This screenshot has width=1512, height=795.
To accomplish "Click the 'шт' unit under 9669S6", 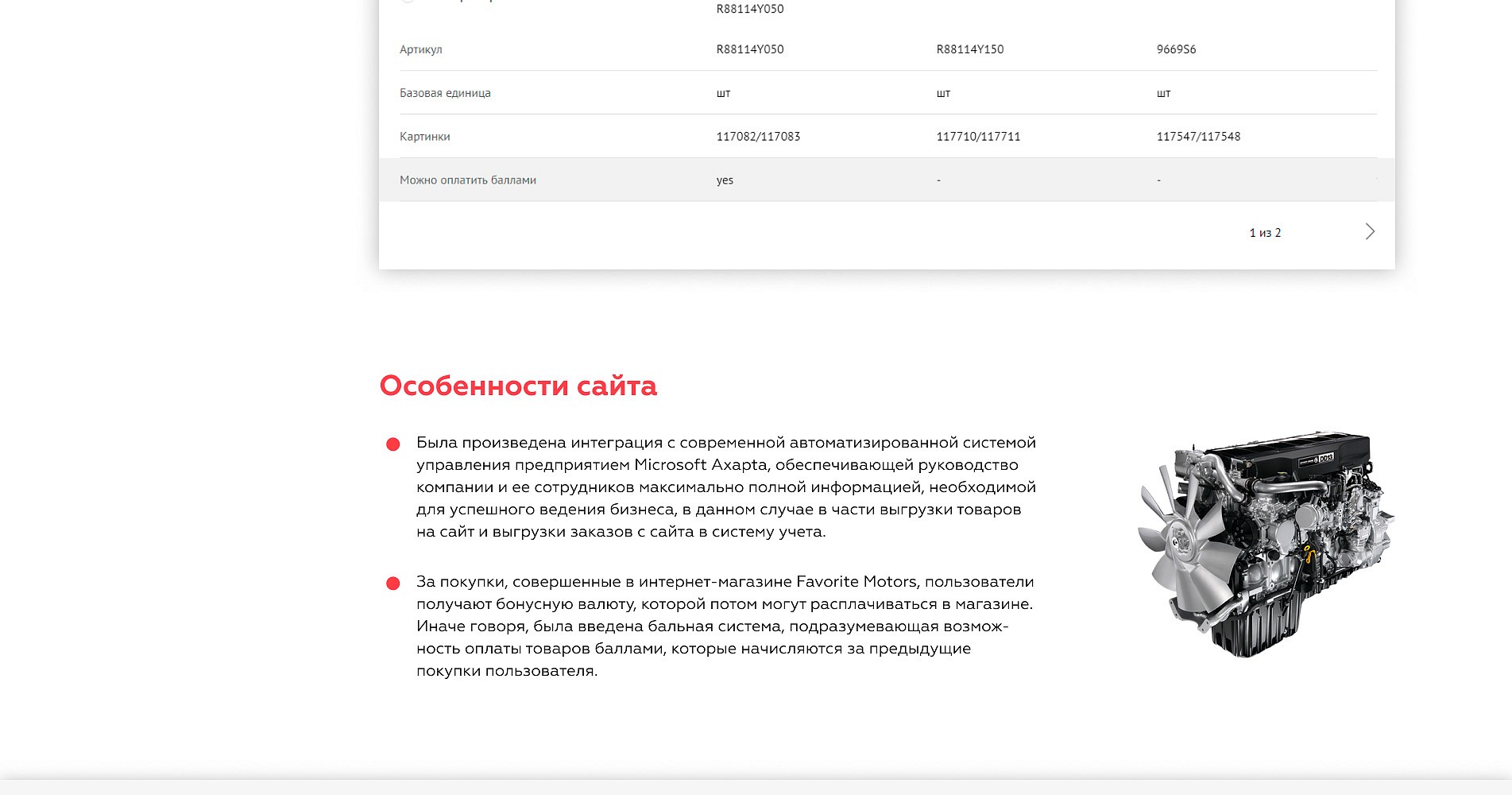I will coord(1163,93).
